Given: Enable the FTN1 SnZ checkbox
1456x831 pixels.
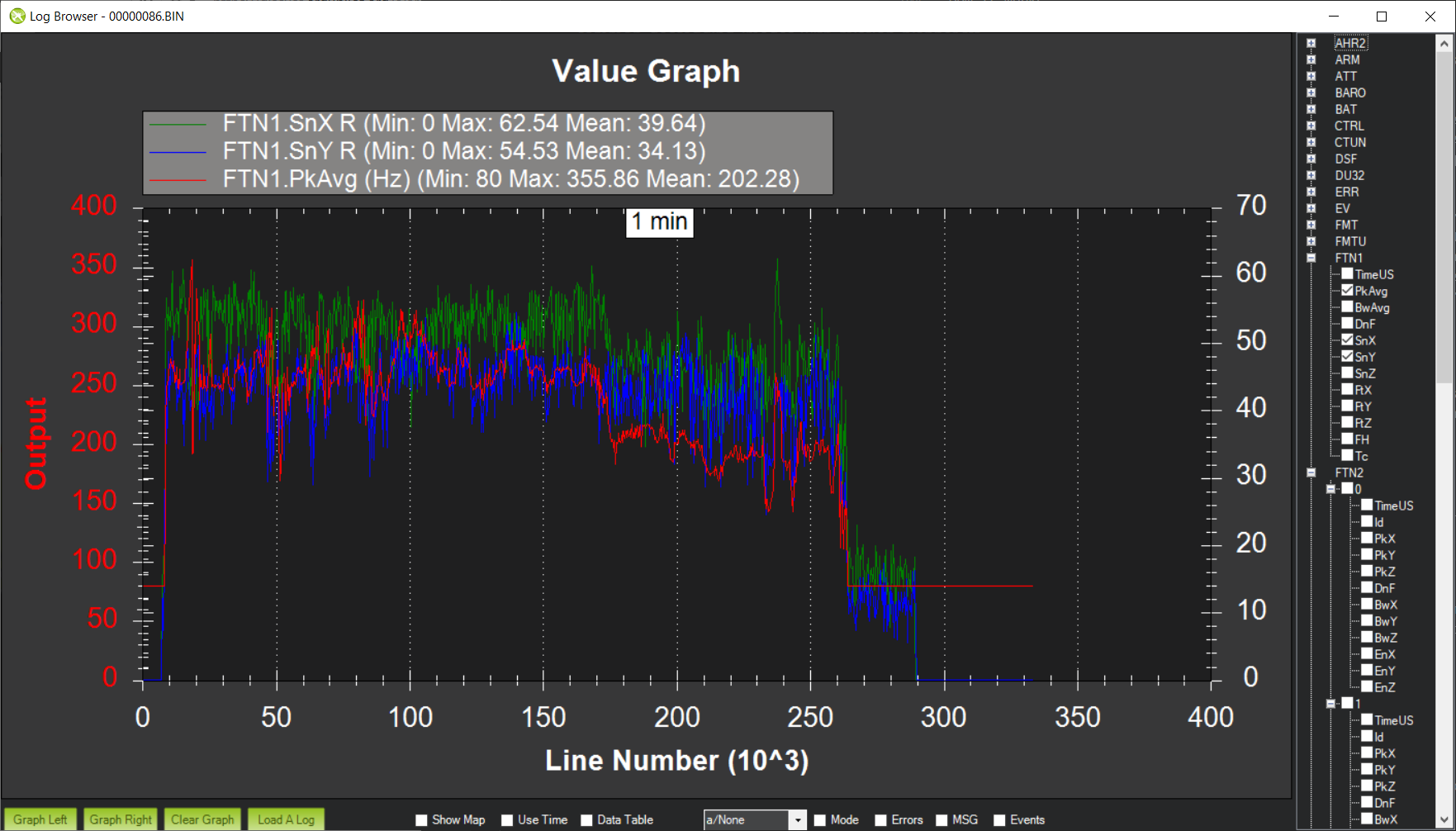Looking at the screenshot, I should [x=1347, y=373].
